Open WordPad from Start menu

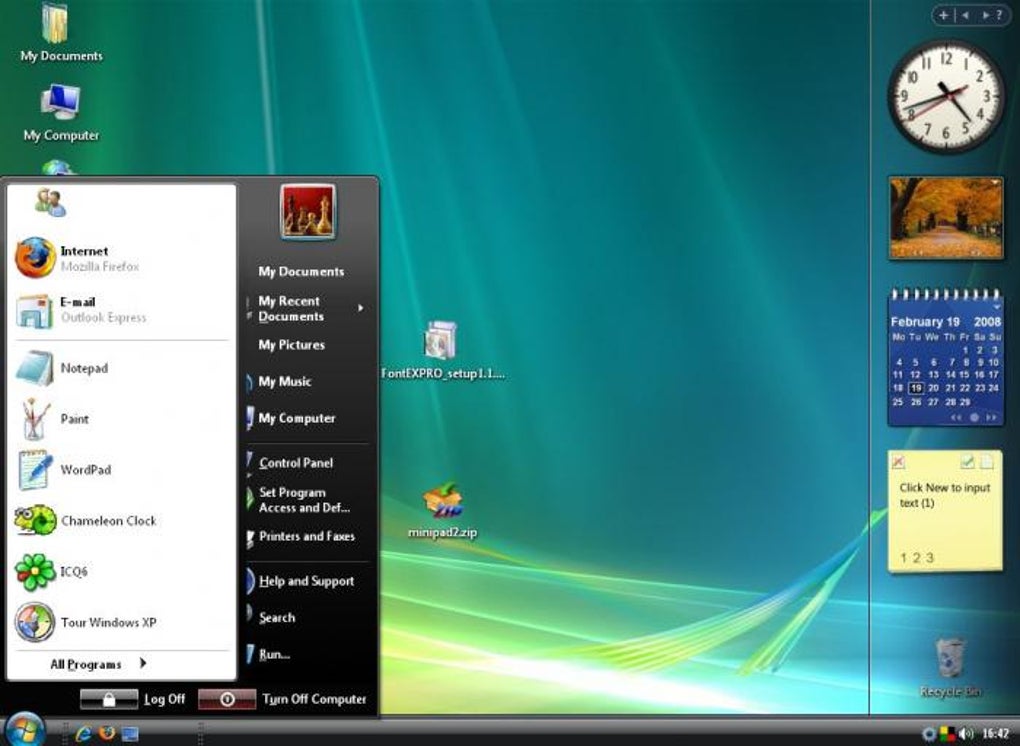click(x=122, y=470)
